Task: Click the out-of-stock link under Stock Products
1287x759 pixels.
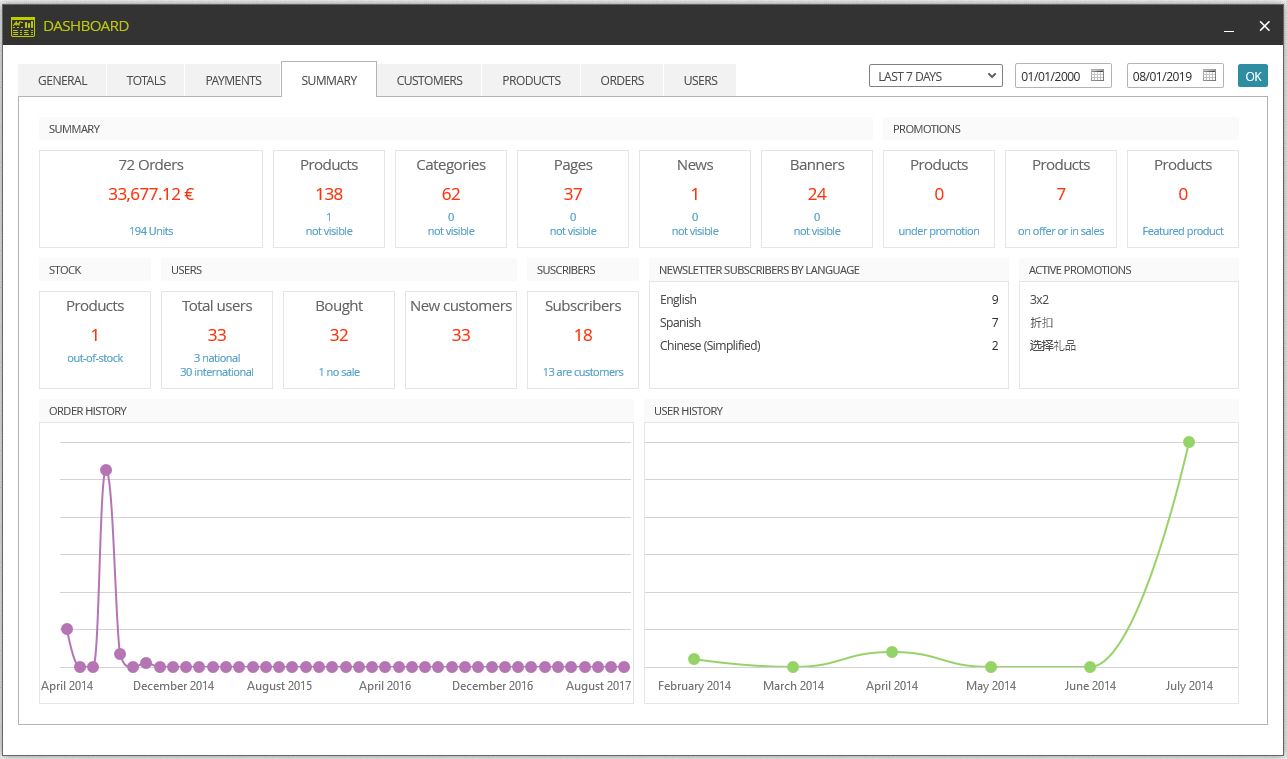Action: pyautogui.click(x=95, y=358)
